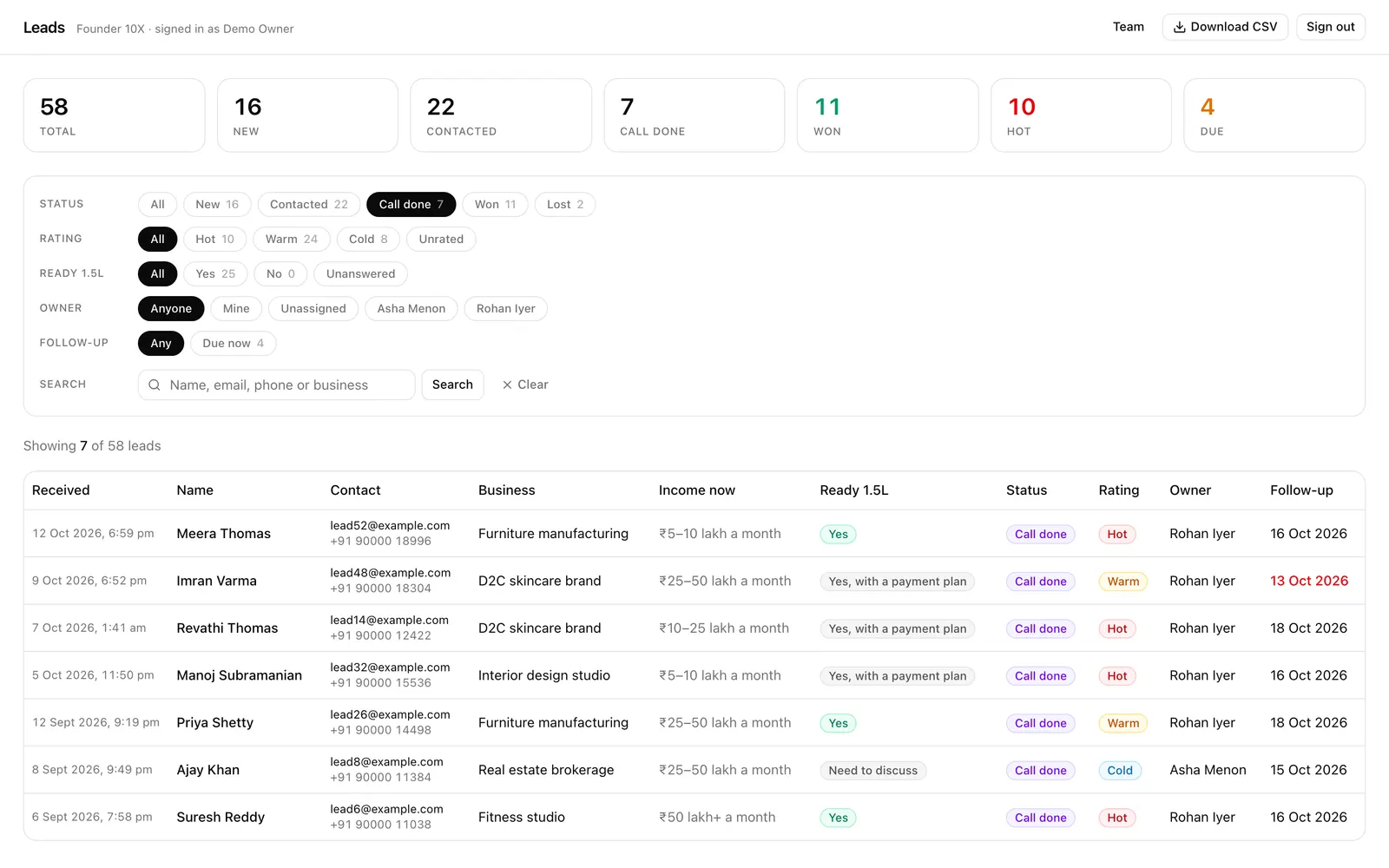The height and width of the screenshot is (868, 1389).
Task: Filter Ready 1.5L by Yes 25
Action: click(x=215, y=273)
